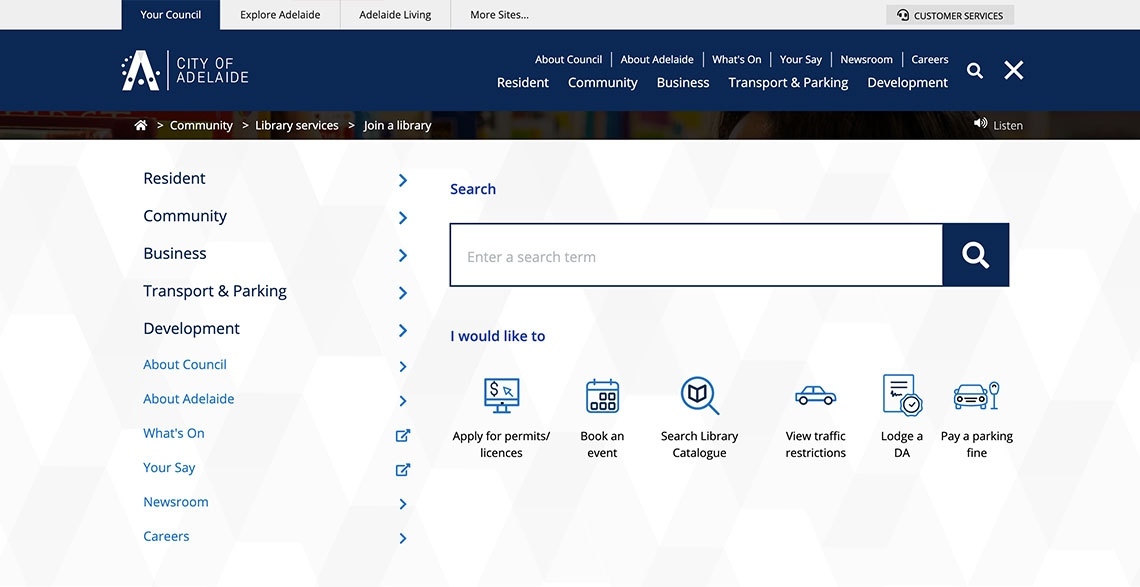This screenshot has height=587, width=1140.
Task: Select the Your Council tab
Action: click(171, 15)
